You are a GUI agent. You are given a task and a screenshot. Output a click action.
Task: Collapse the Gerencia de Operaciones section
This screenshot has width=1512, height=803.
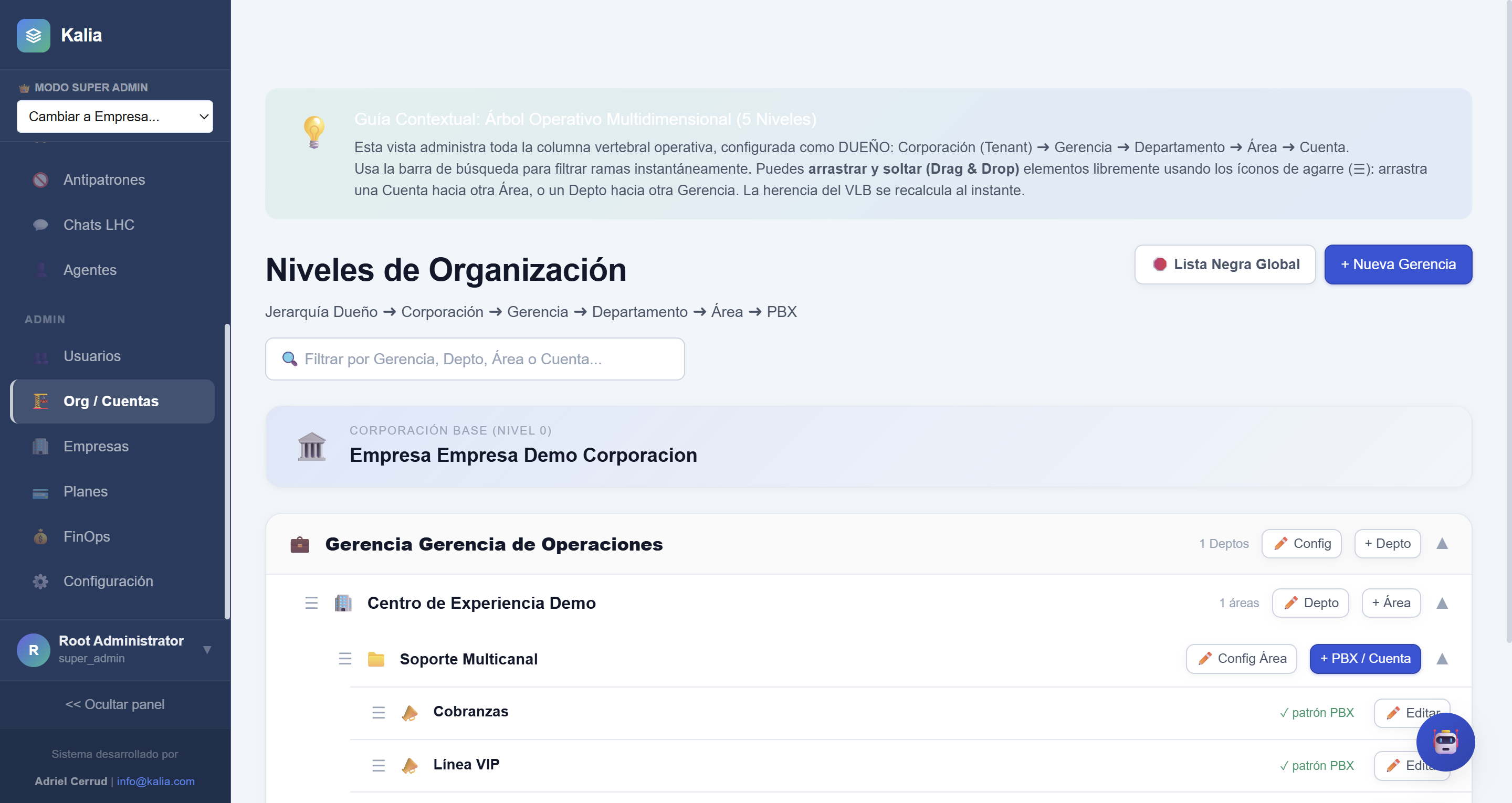point(1442,544)
